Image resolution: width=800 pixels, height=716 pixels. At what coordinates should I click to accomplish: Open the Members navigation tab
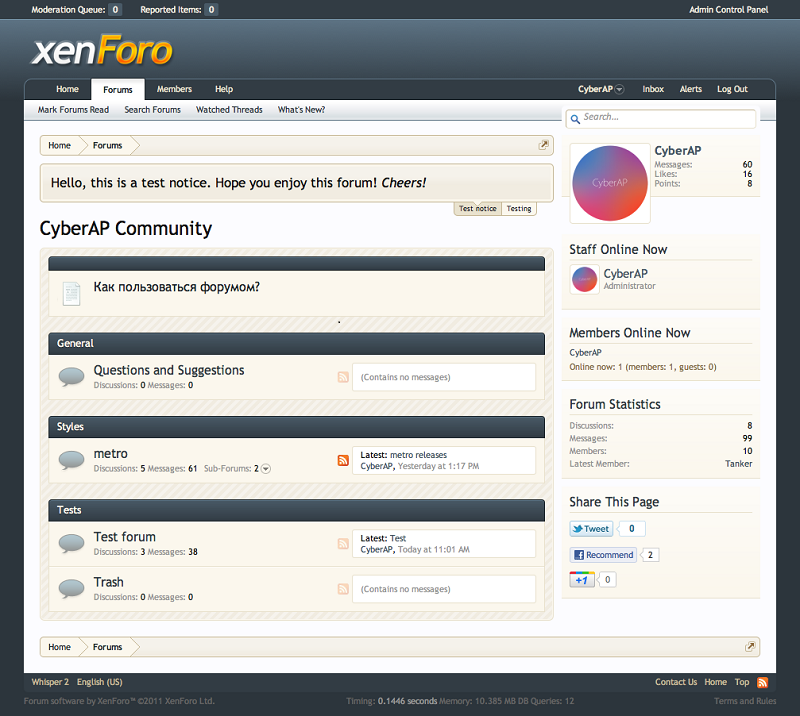[x=174, y=89]
